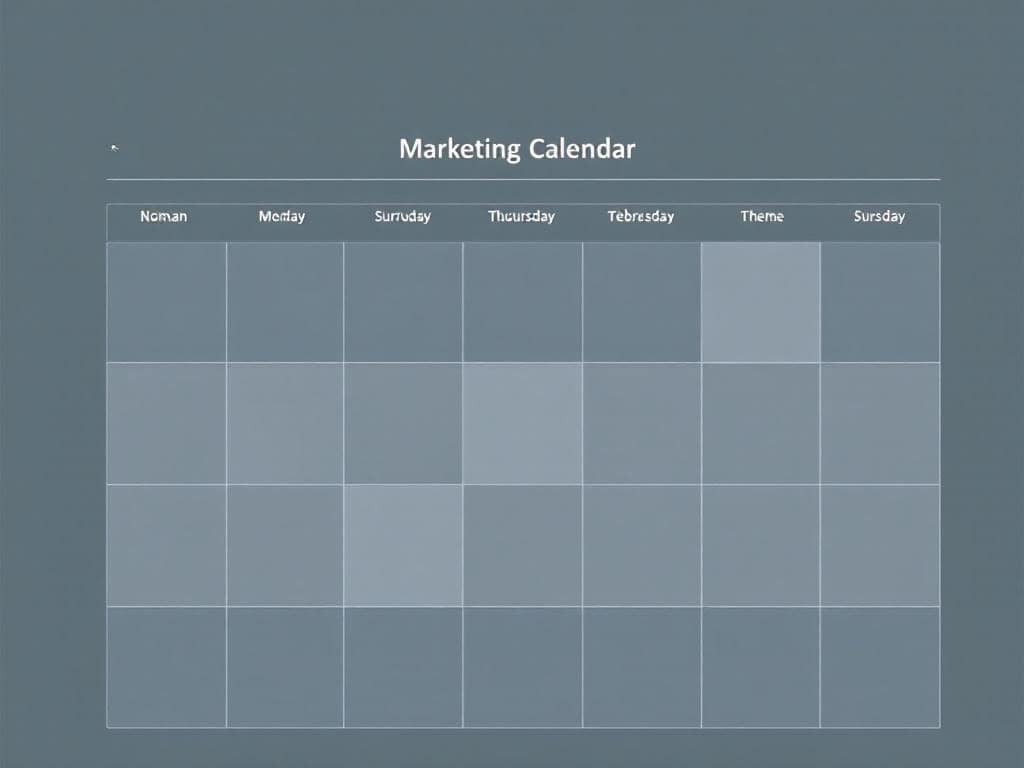Choose the Theme column header
This screenshot has height=768, width=1024.
[x=761, y=216]
